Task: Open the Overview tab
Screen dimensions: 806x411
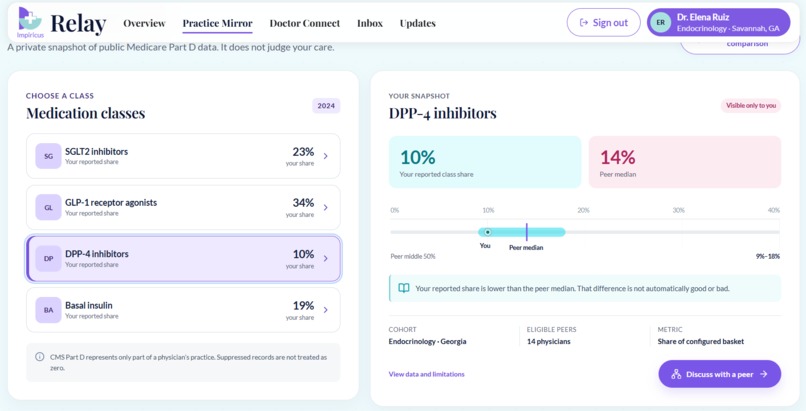Action: pos(144,23)
